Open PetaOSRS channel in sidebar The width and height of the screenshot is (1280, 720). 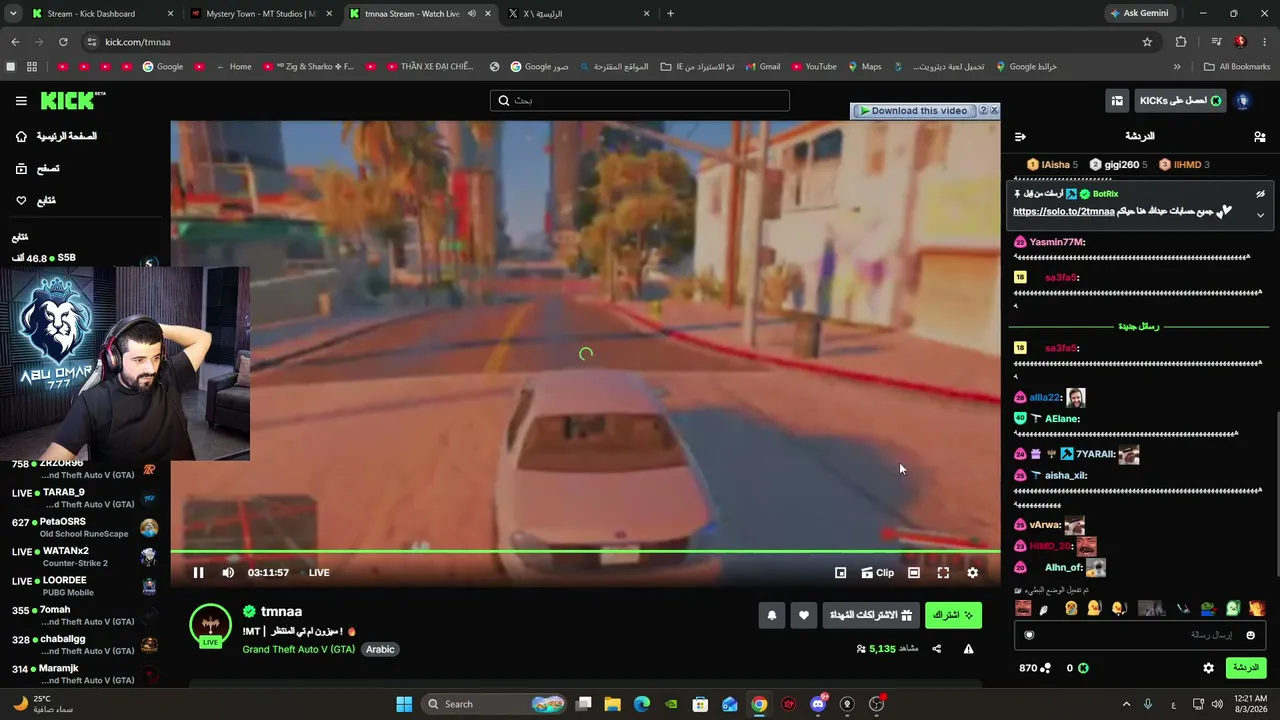click(84, 527)
